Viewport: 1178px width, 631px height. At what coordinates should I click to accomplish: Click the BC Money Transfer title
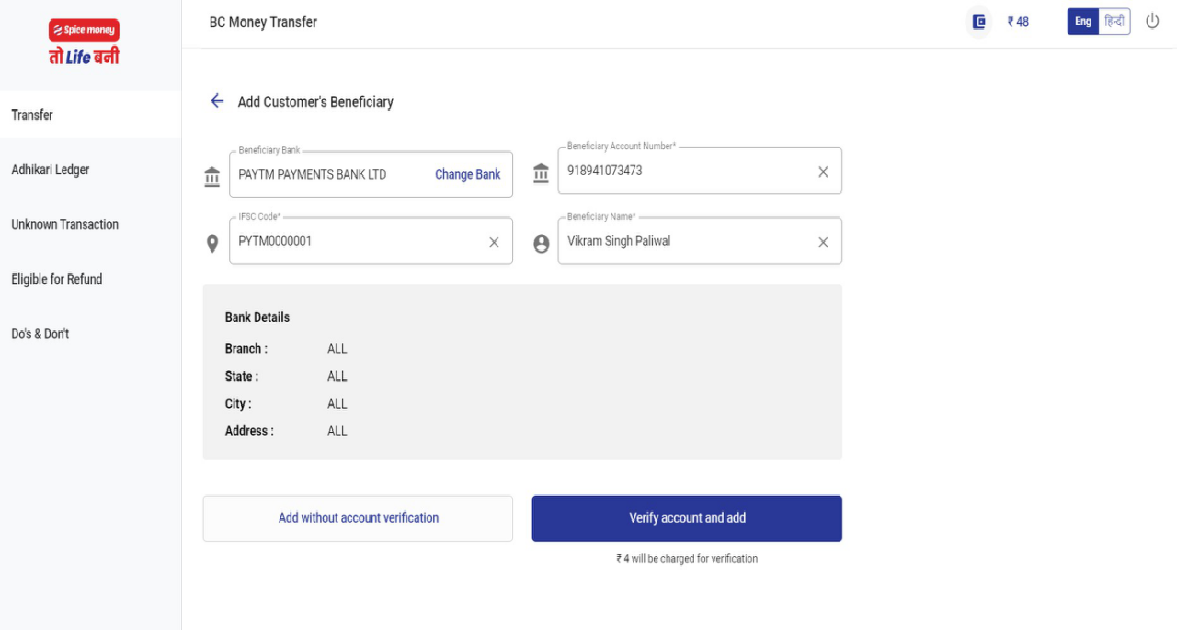pos(263,22)
